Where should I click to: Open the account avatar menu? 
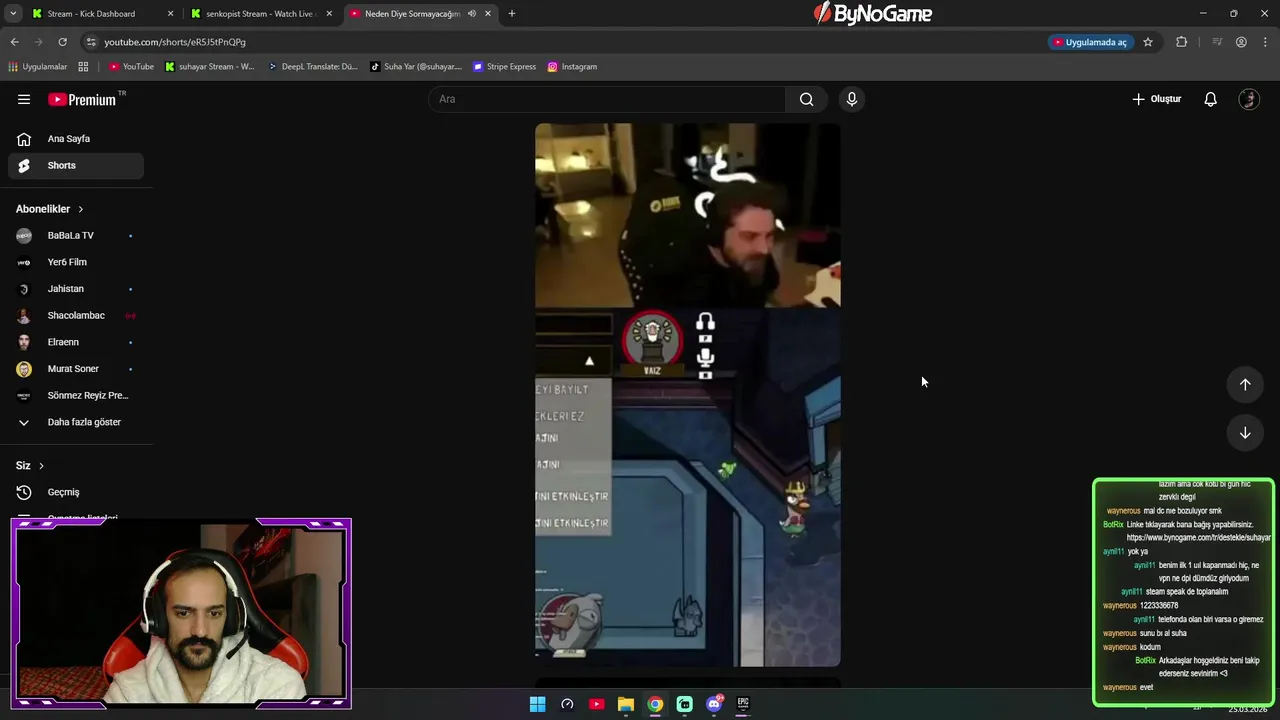[1248, 99]
